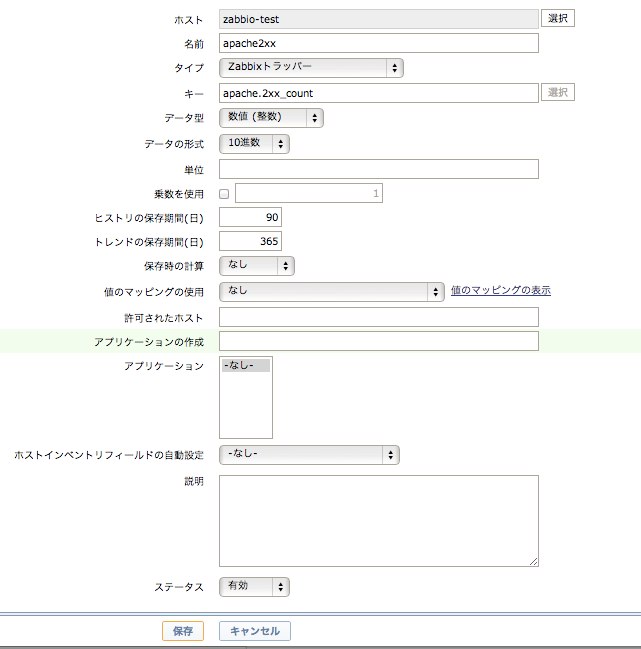The height and width of the screenshot is (649, 641).
Task: Click the 説明 textarea resize handle
Action: pyautogui.click(x=534, y=562)
